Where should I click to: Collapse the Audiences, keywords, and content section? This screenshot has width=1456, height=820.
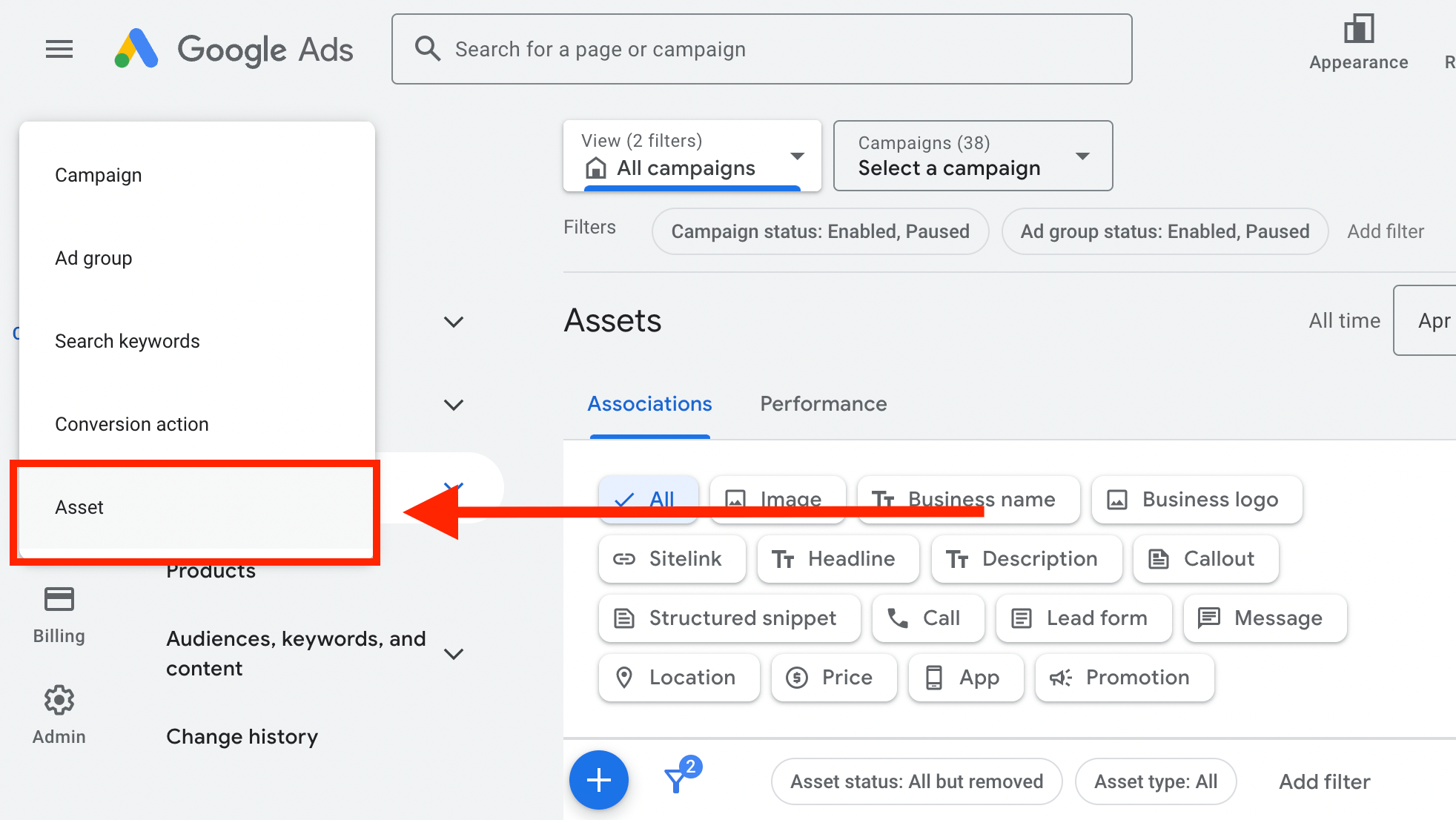coord(454,653)
